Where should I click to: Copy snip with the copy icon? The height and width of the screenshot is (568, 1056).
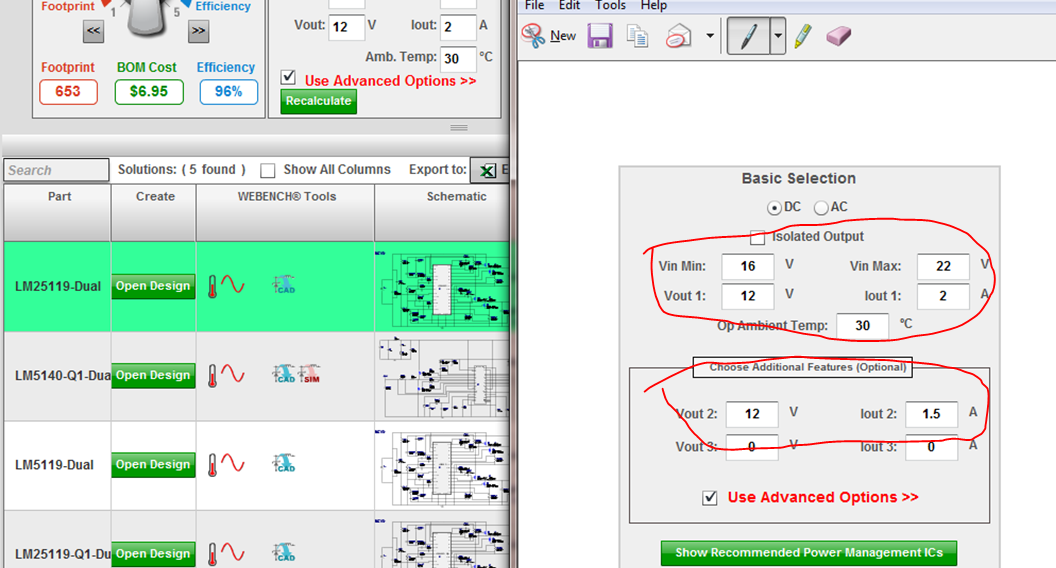tap(637, 36)
